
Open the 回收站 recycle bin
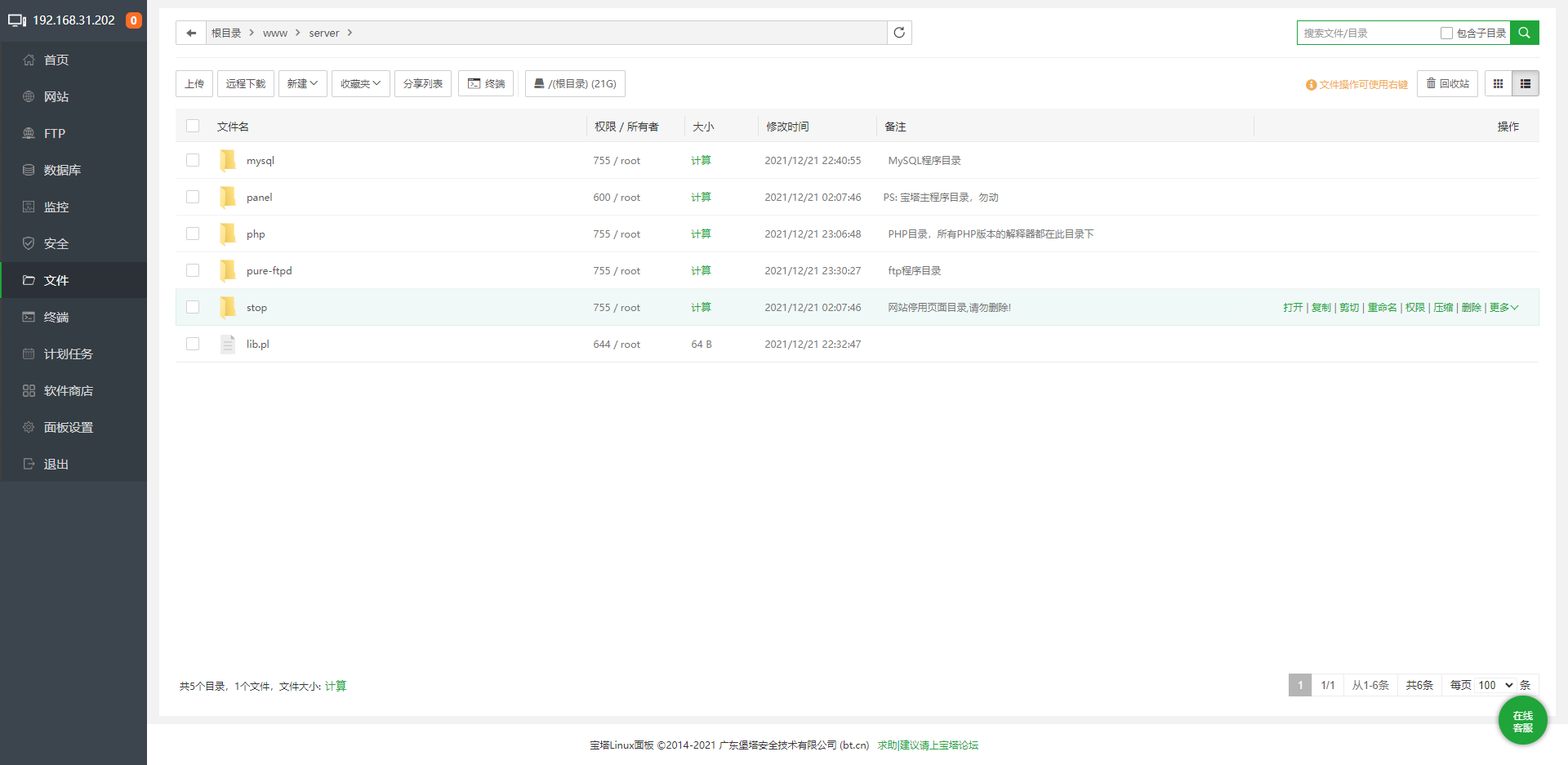tap(1447, 83)
